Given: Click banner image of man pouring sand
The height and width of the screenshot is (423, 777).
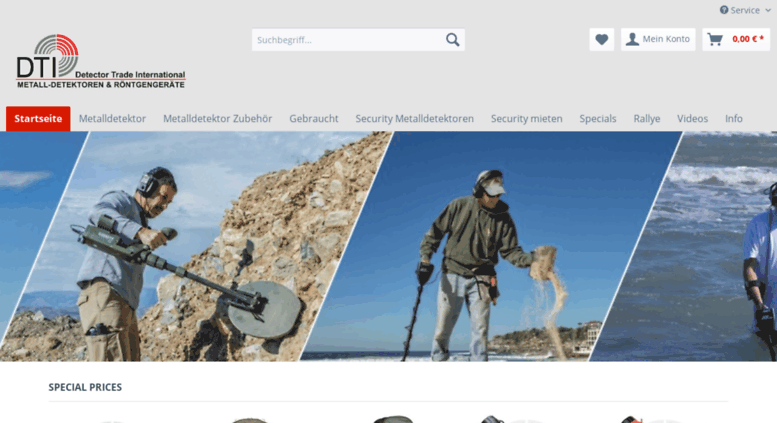Looking at the screenshot, I should (491, 246).
